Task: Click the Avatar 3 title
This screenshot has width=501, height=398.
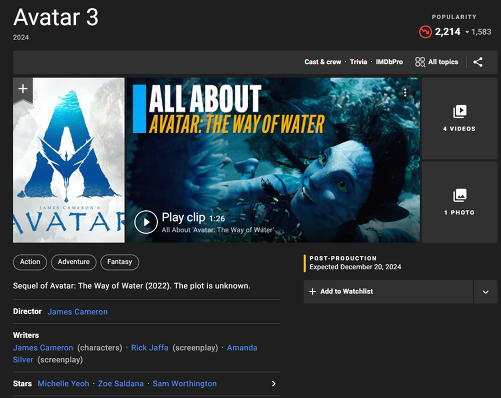Action: (56, 17)
